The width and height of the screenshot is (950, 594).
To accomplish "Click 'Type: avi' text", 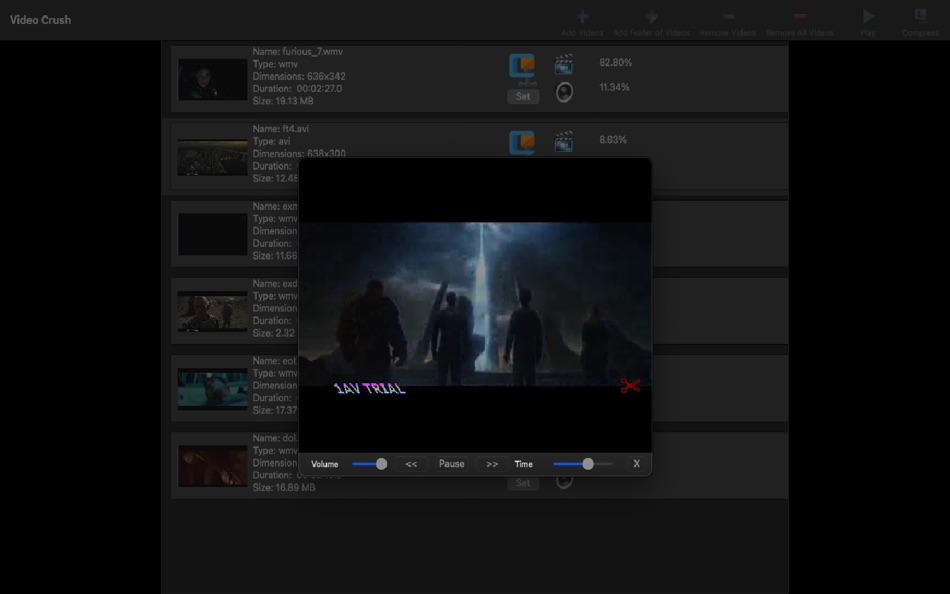I will point(271,141).
